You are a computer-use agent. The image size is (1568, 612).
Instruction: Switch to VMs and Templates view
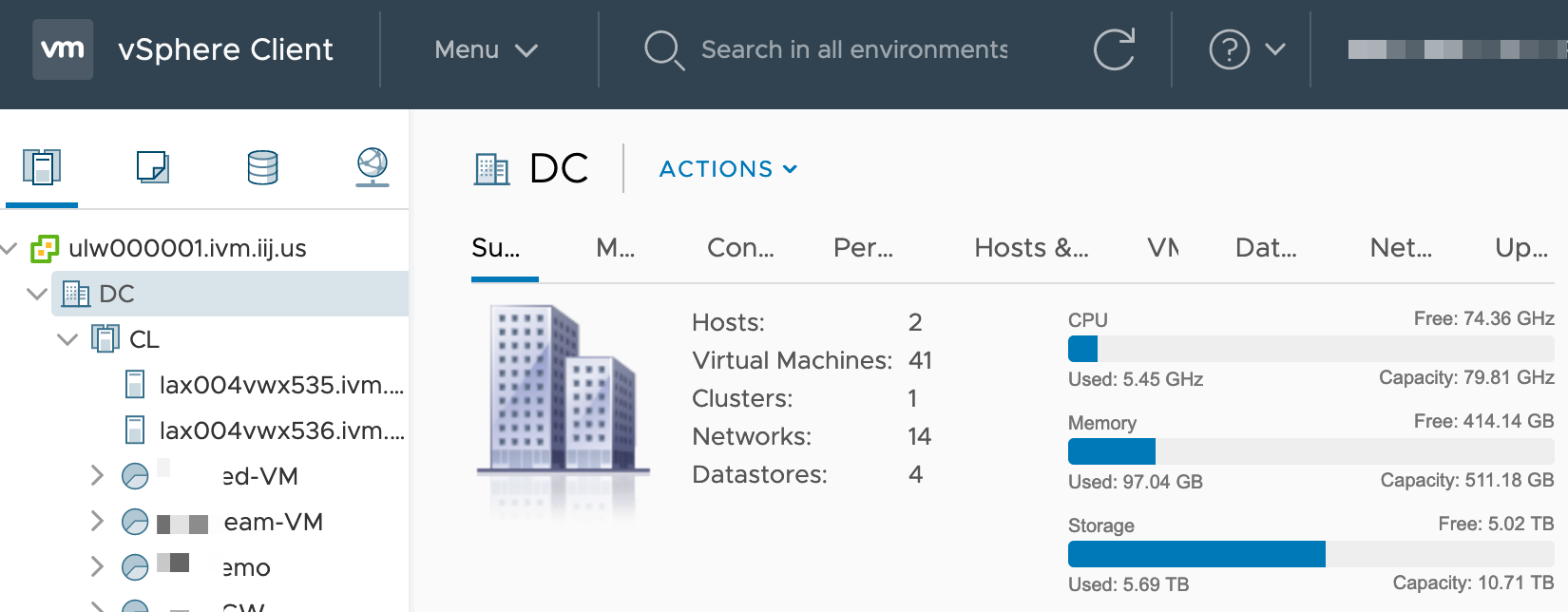tap(152, 167)
